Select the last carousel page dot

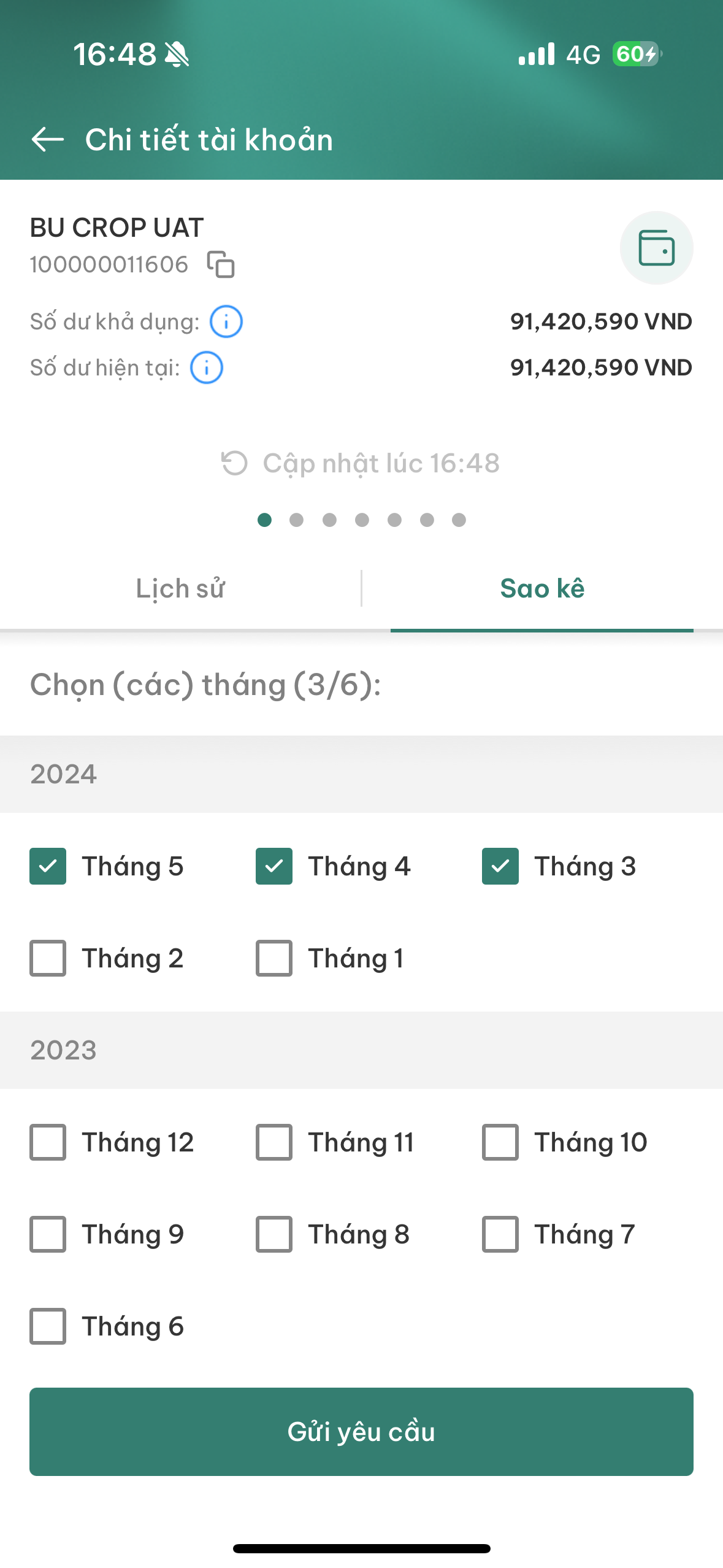[x=459, y=520]
